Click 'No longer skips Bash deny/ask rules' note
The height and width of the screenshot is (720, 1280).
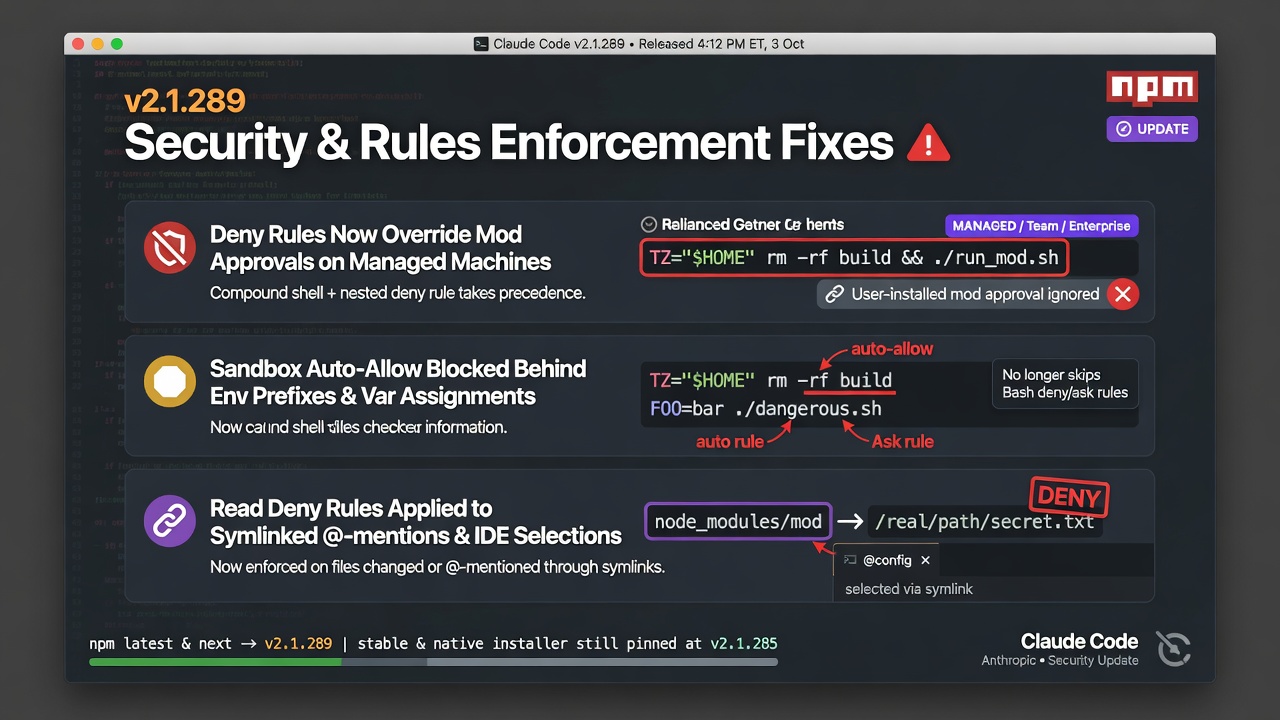(x=1065, y=383)
